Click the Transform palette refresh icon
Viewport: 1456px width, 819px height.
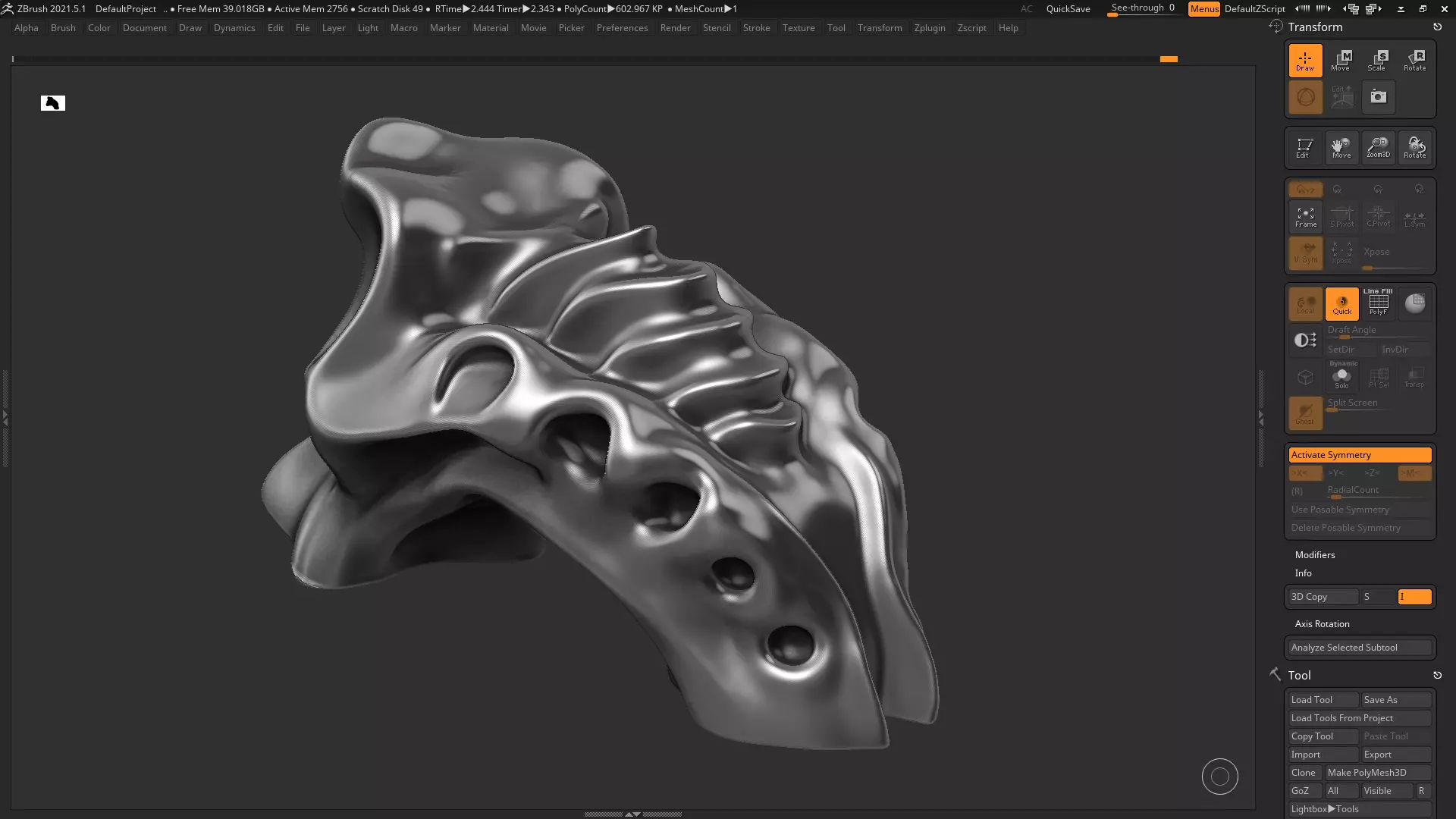[x=1437, y=27]
